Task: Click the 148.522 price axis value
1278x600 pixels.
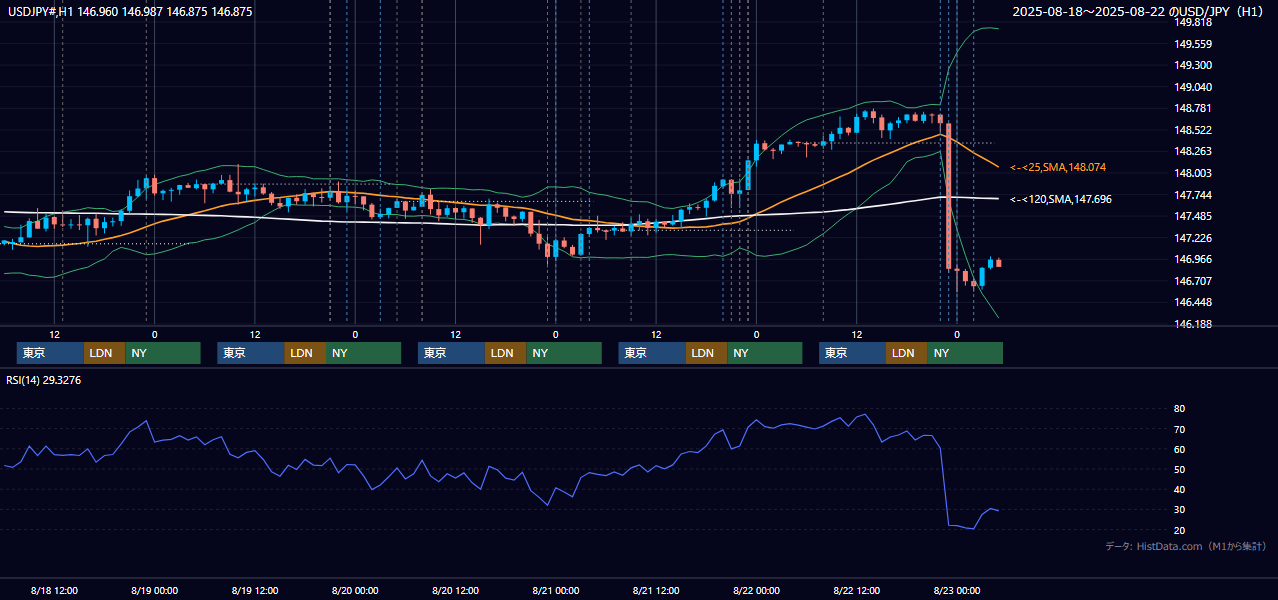Action: pos(1193,130)
